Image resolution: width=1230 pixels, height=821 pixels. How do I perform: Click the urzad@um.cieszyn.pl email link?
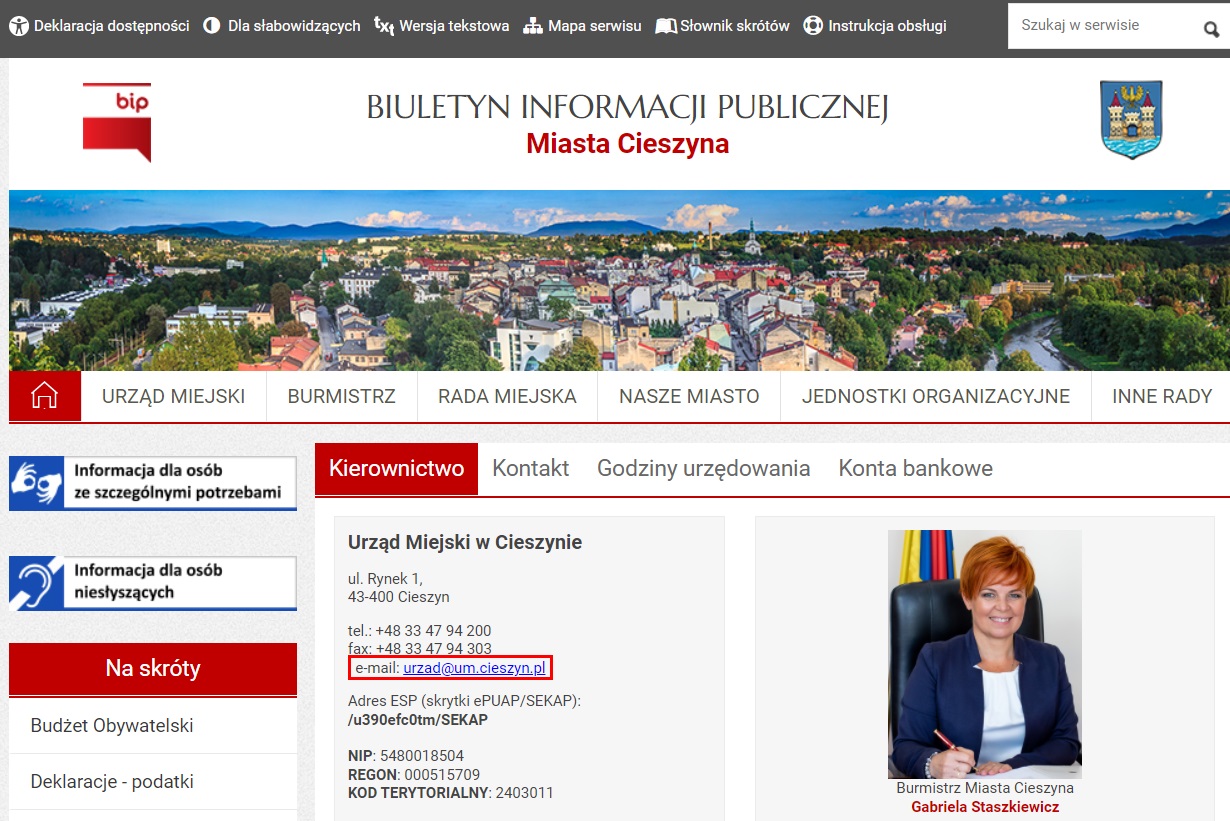point(474,667)
